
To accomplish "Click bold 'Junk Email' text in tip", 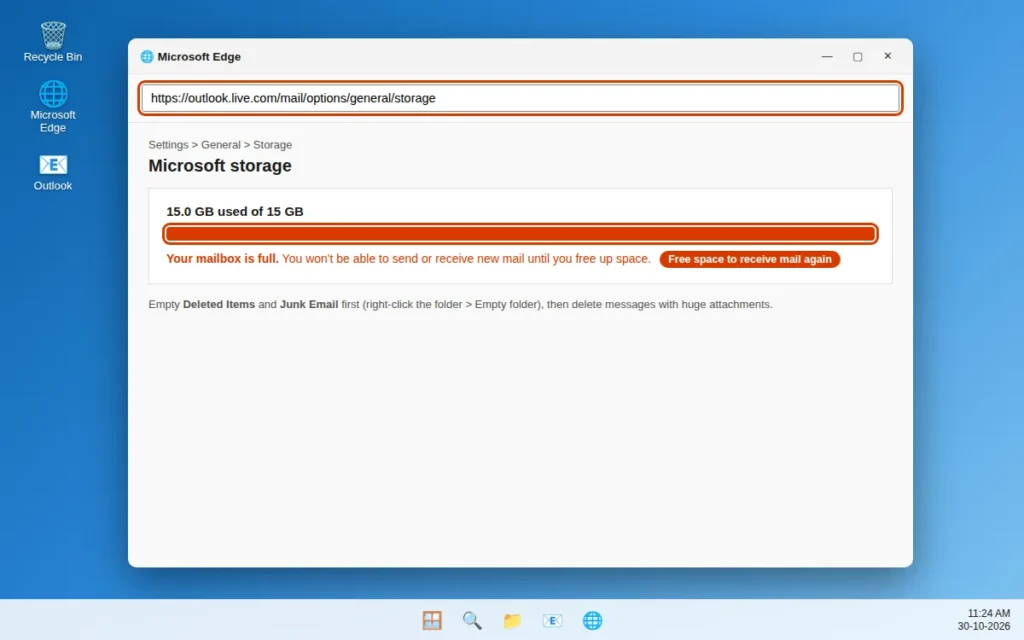I will (x=309, y=304).
